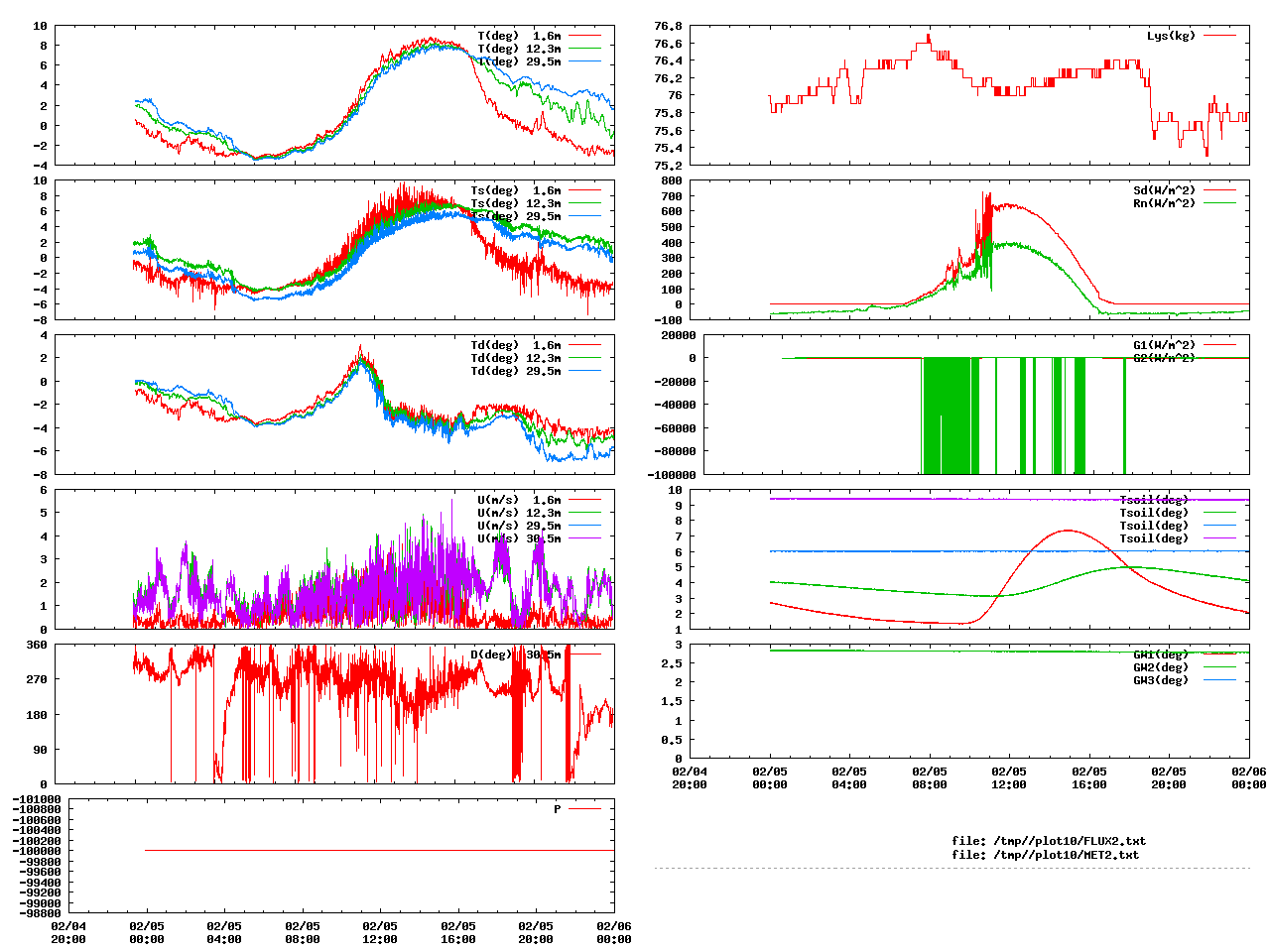Select the Td(deg) 29.5m legend label
The image size is (1270, 952).
(515, 371)
